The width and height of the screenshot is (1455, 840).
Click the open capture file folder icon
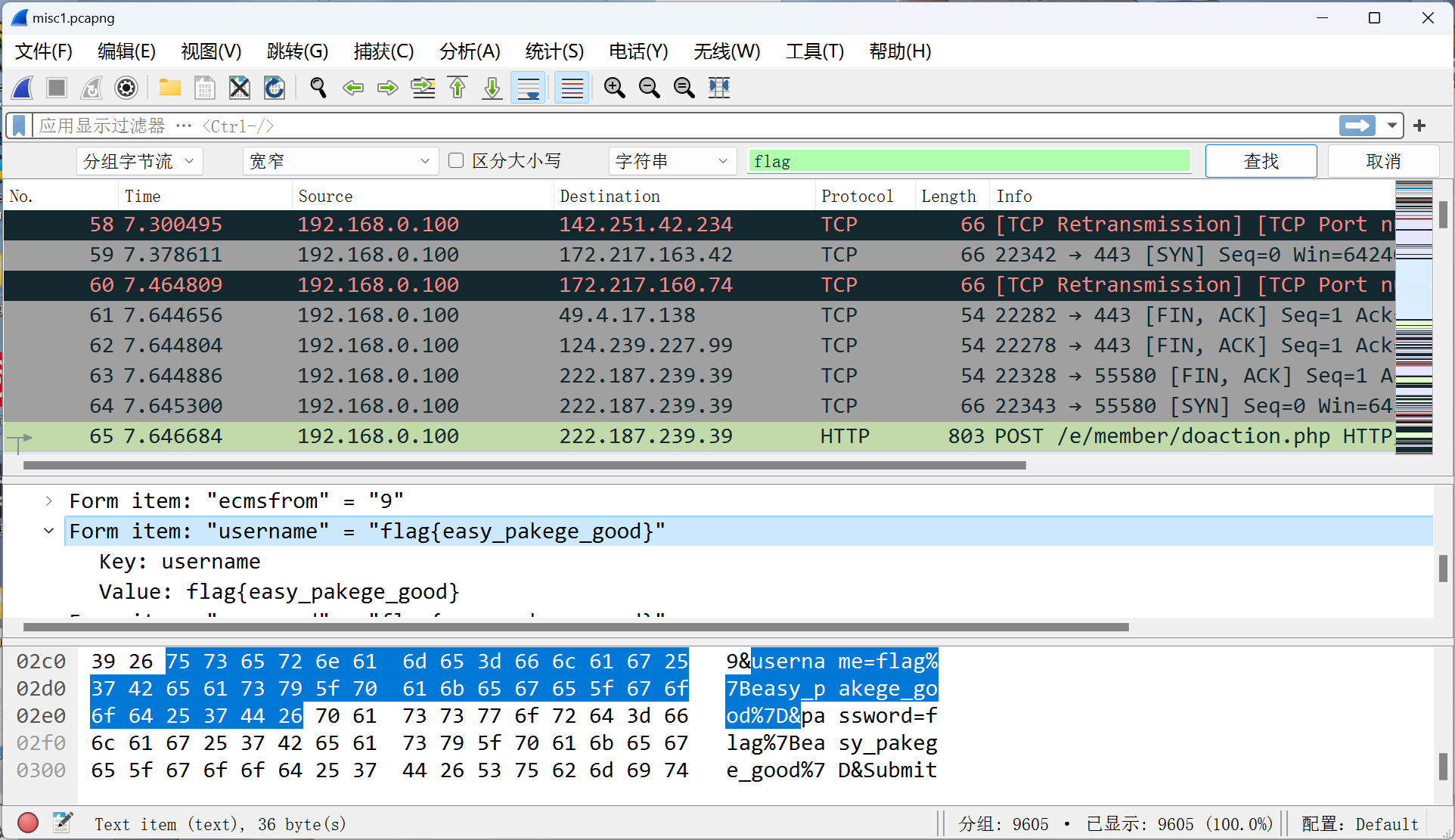pos(169,88)
